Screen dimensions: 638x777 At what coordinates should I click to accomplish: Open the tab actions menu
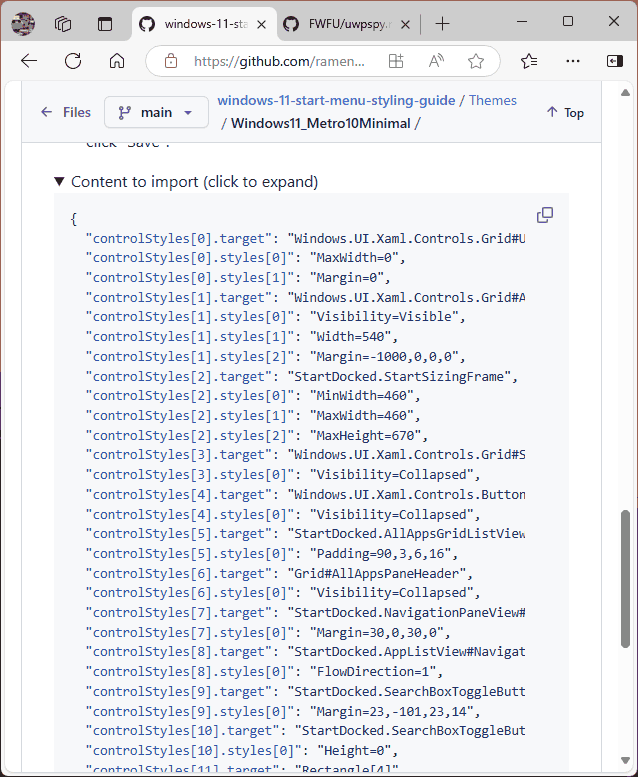click(x=105, y=23)
